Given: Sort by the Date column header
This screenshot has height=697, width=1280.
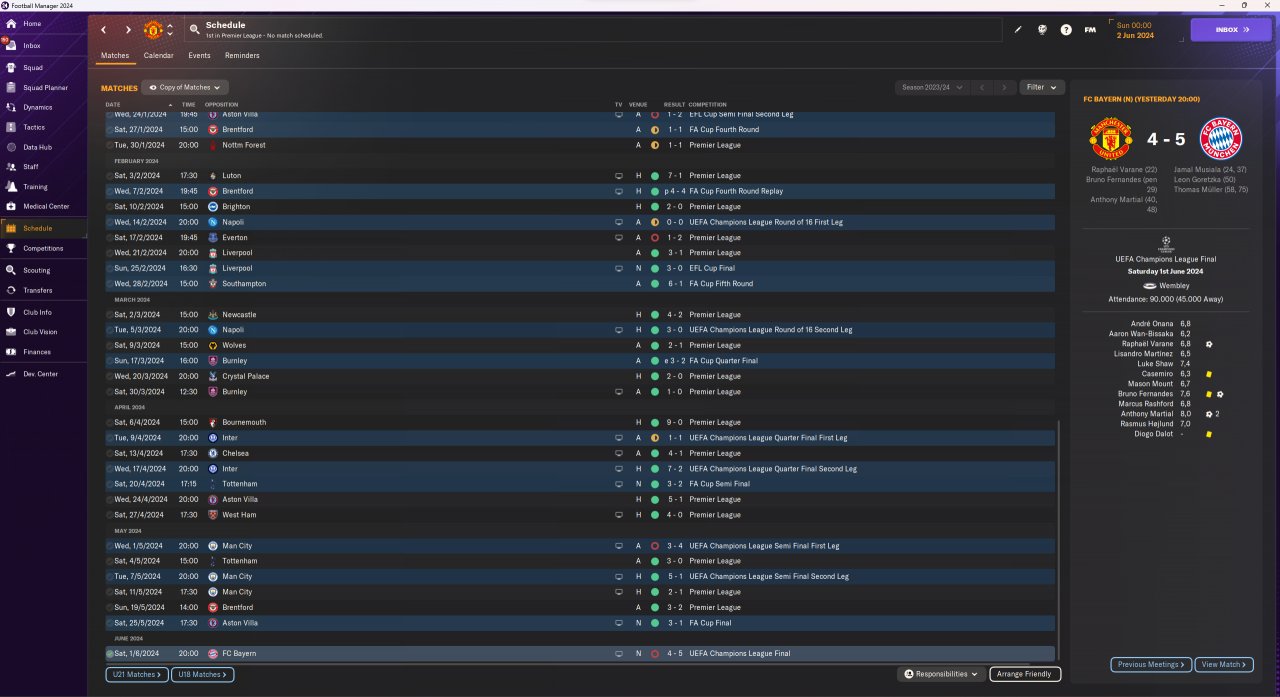Looking at the screenshot, I should coord(113,104).
